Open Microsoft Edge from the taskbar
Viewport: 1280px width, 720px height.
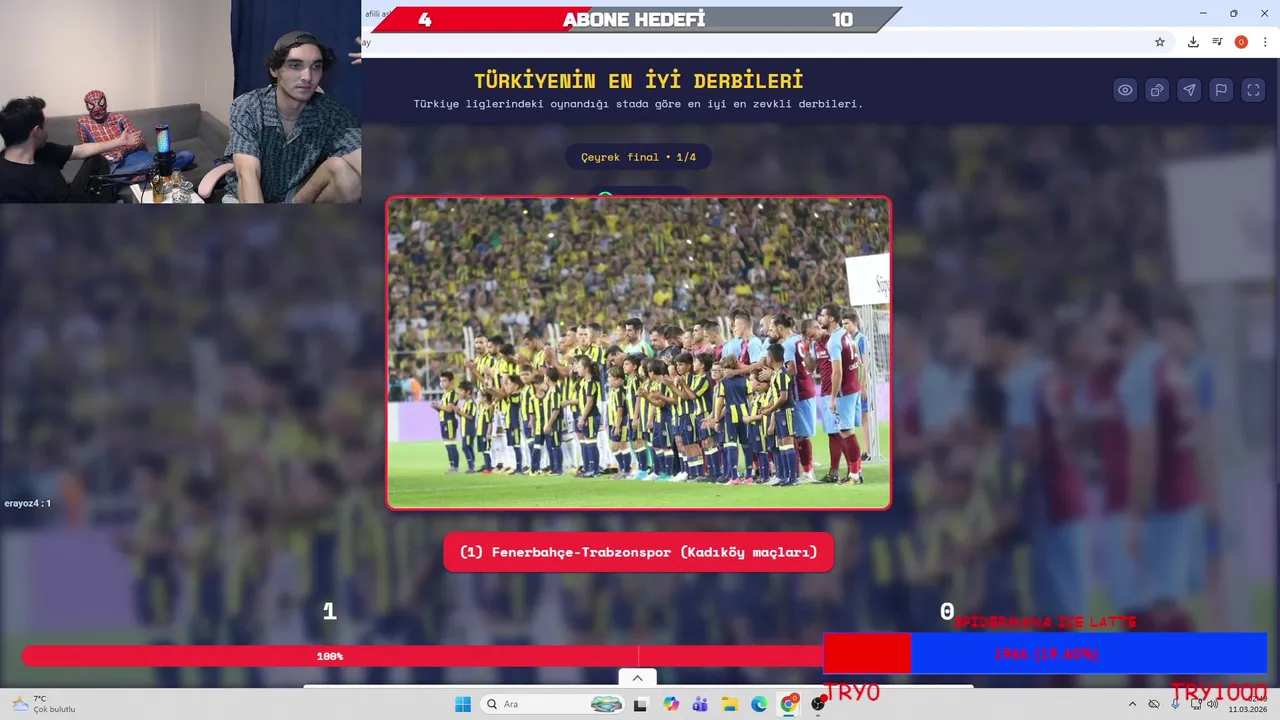point(759,704)
